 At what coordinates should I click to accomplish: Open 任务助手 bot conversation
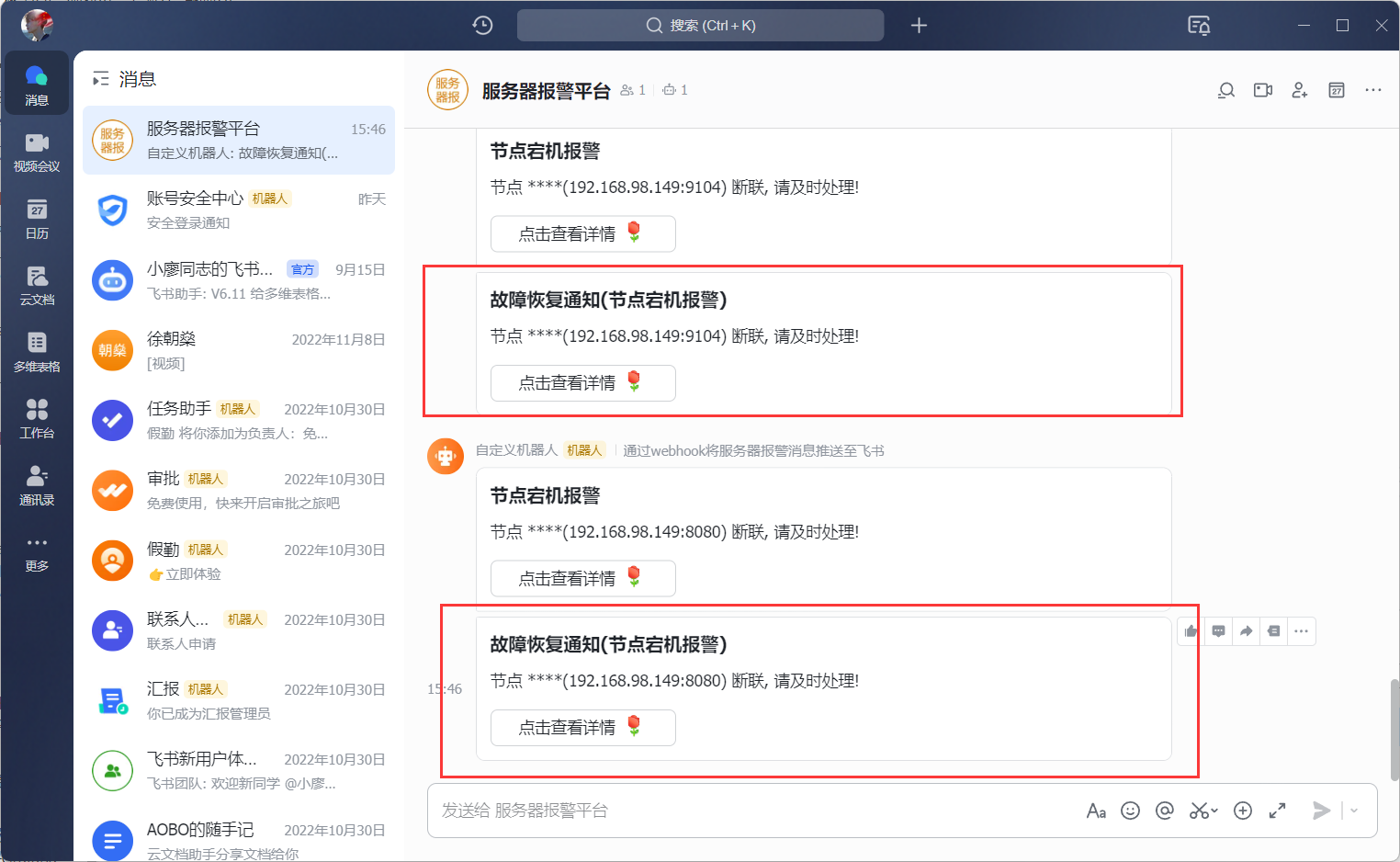[x=239, y=420]
